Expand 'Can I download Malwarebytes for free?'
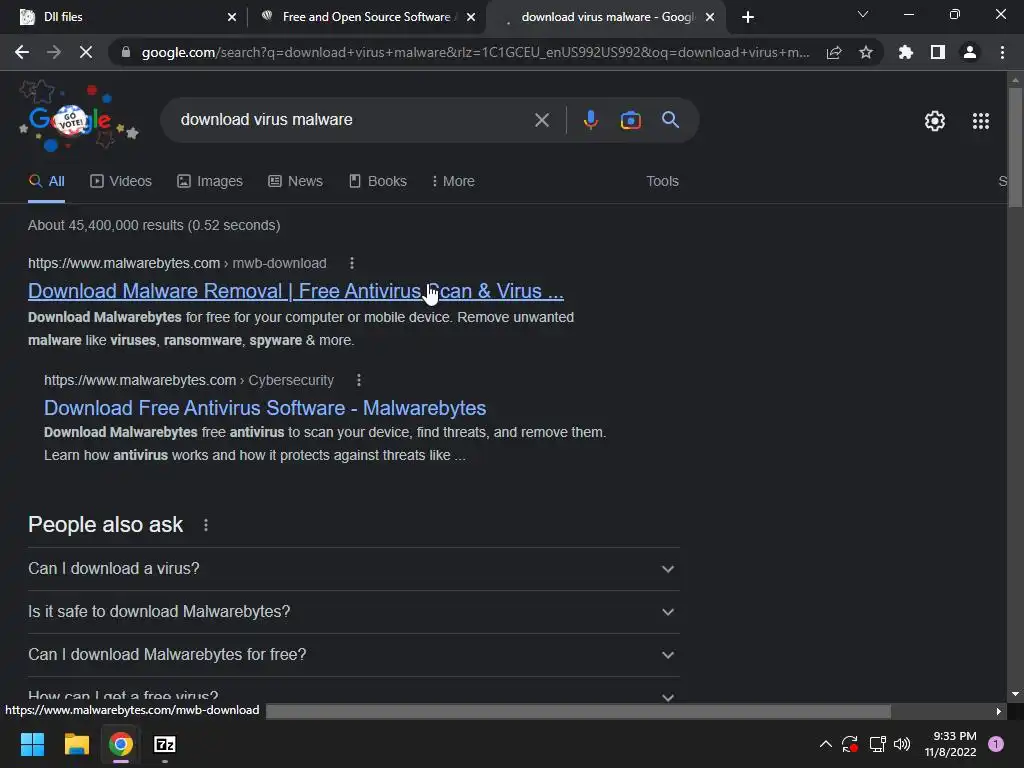Screen dimensions: 1024x768 click(353, 655)
